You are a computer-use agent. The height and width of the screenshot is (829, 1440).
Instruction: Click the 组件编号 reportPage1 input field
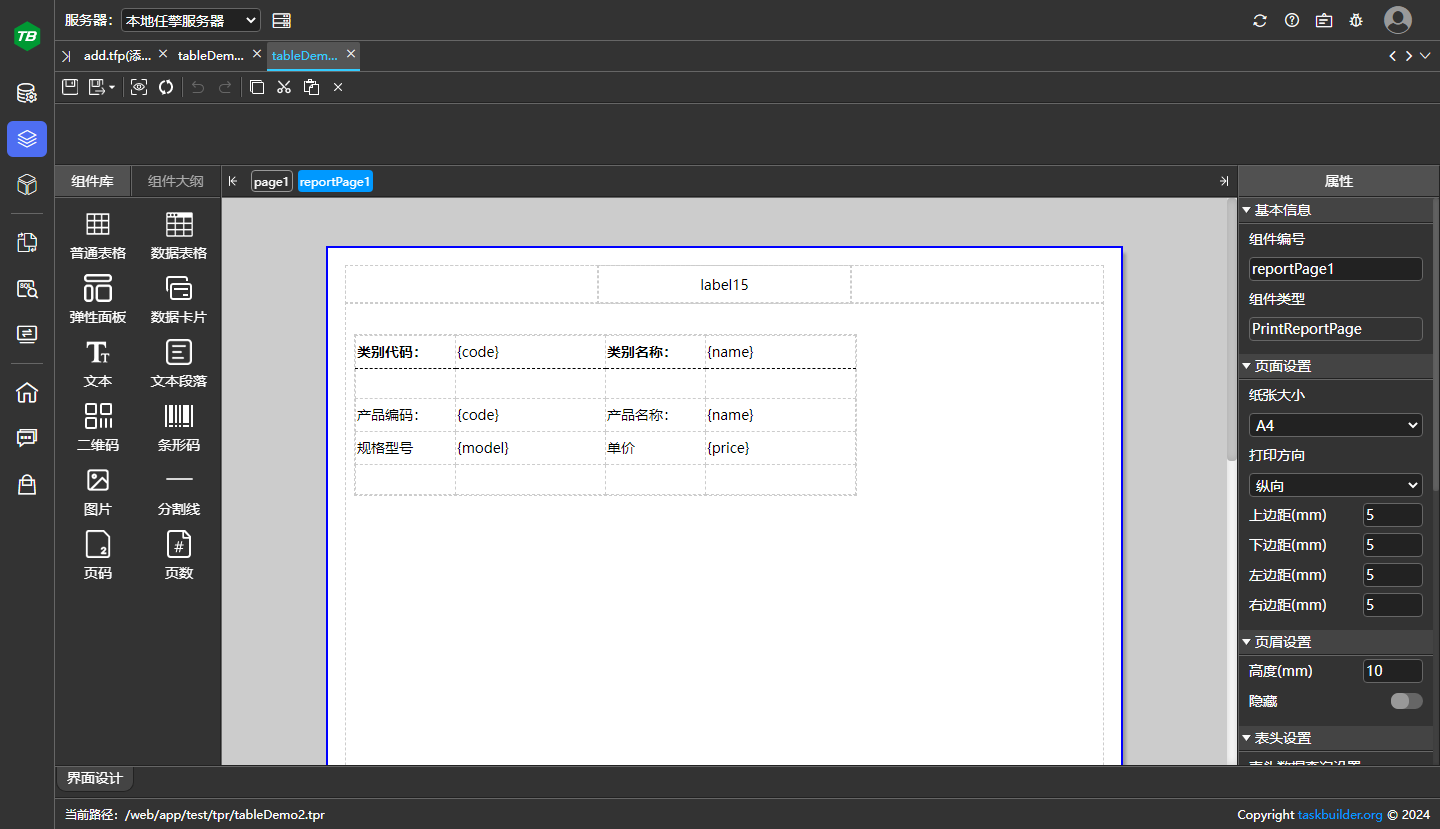click(1335, 269)
